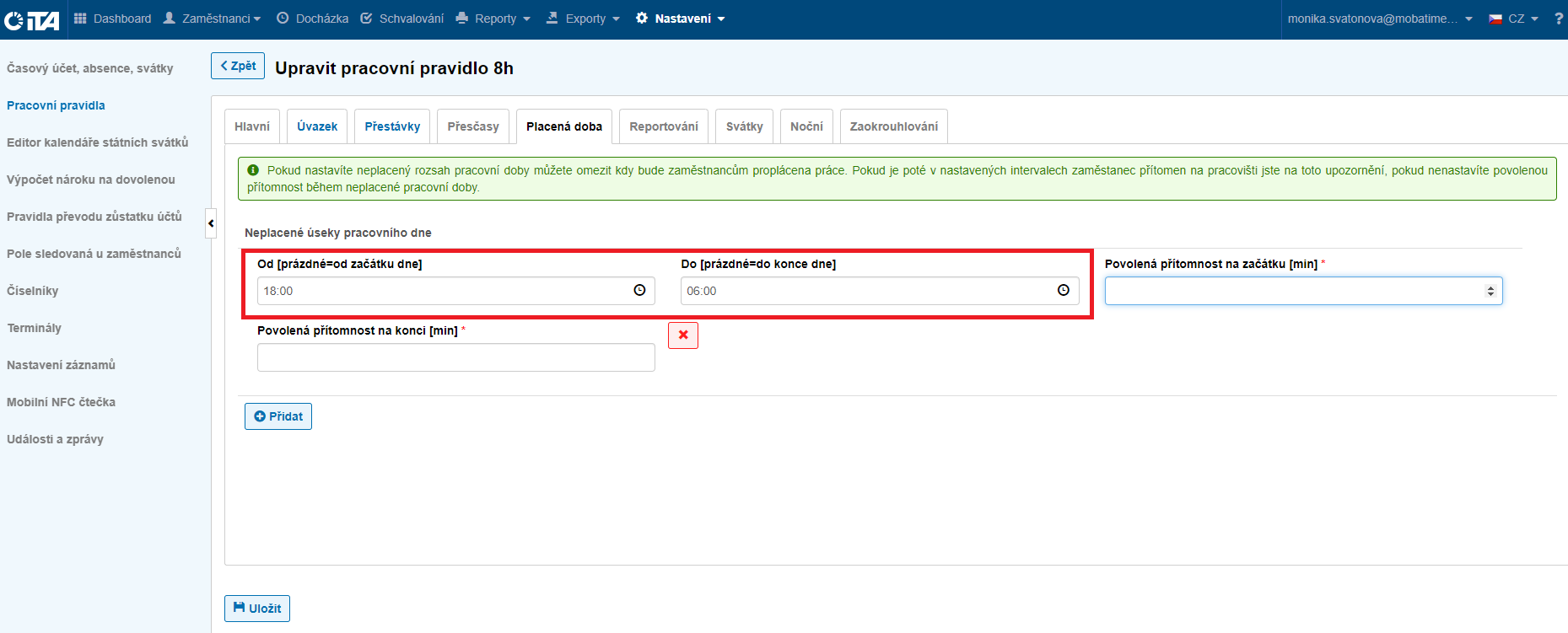Delete unpaid interval with red X button
1568x633 pixels.
click(x=682, y=335)
